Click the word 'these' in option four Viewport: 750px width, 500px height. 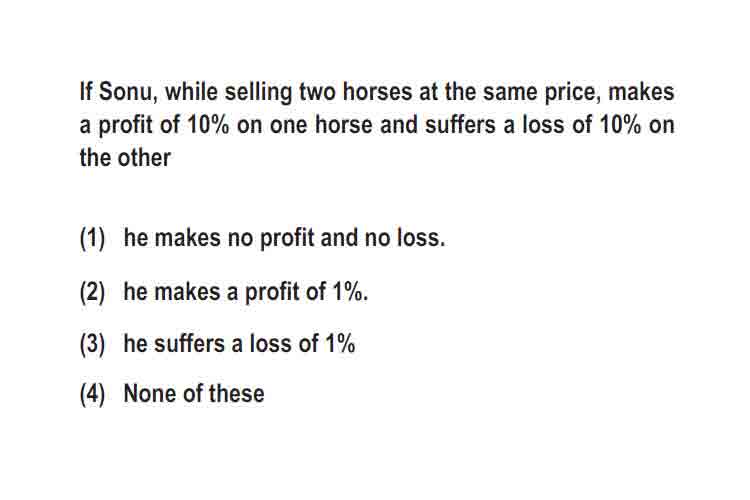pos(236,394)
